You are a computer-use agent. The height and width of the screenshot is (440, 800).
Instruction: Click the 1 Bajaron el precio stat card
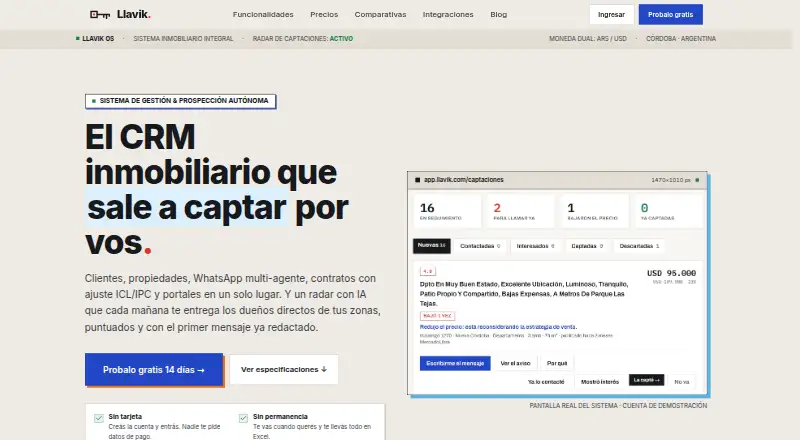pyautogui.click(x=594, y=211)
